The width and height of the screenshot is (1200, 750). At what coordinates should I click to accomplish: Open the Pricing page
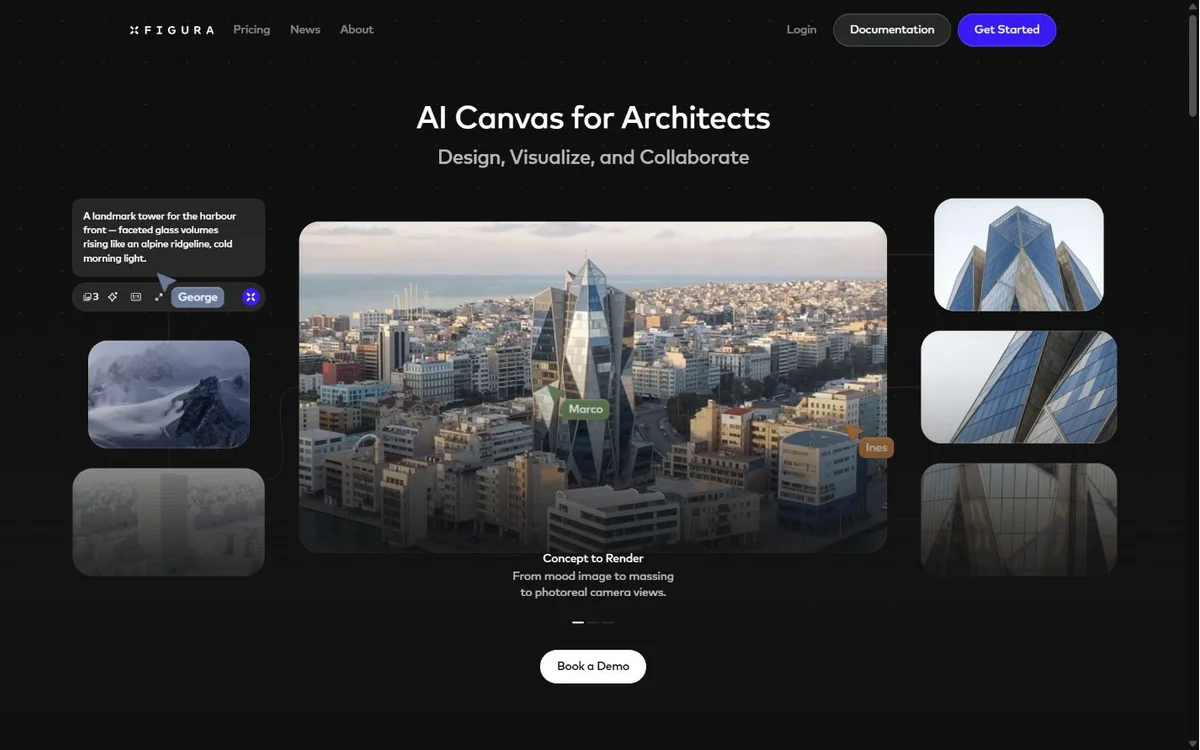pyautogui.click(x=252, y=30)
